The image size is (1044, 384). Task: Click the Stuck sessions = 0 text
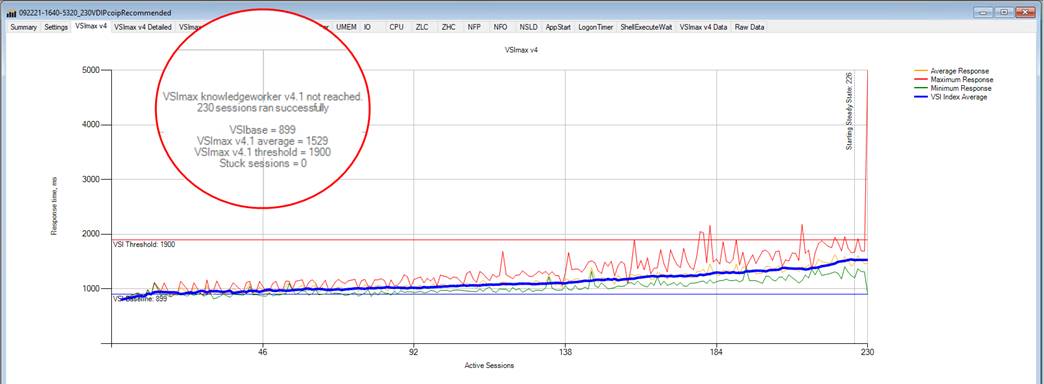(262, 164)
